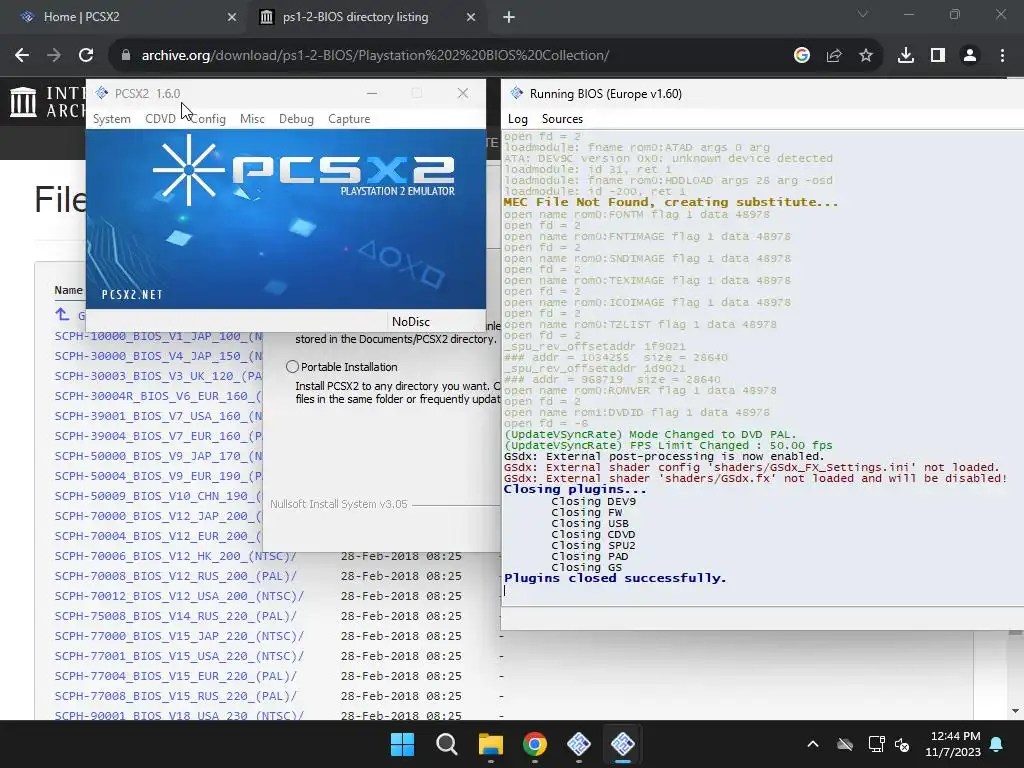
Task: Close the ps1-2-BIOS directory listing tab
Action: point(471,18)
